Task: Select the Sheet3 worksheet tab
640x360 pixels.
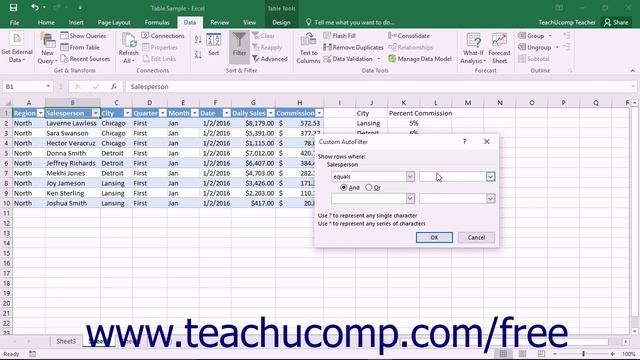Action: coord(66,341)
